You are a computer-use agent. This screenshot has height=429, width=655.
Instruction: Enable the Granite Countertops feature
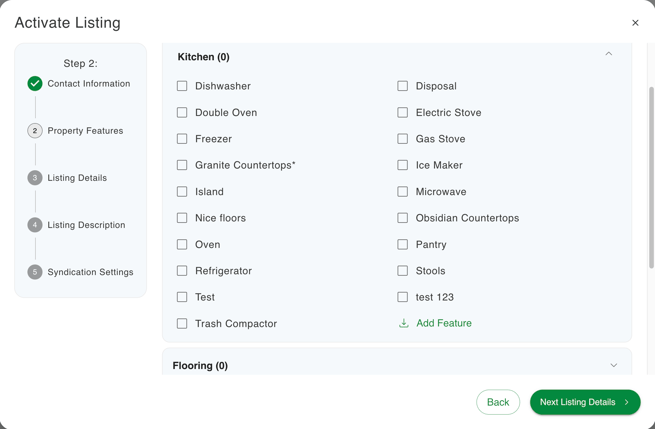182,165
